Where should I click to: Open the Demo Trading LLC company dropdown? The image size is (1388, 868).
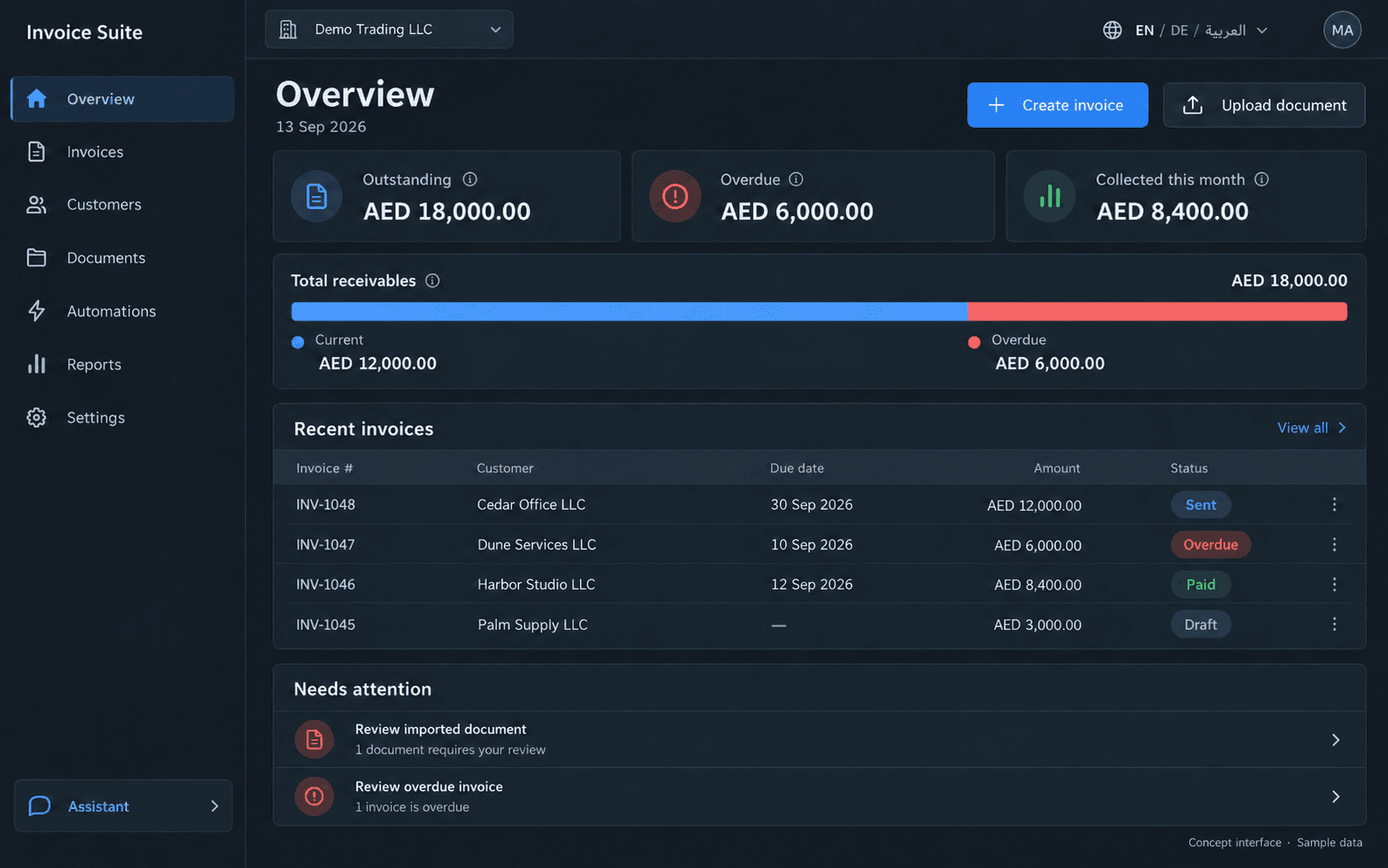coord(389,30)
